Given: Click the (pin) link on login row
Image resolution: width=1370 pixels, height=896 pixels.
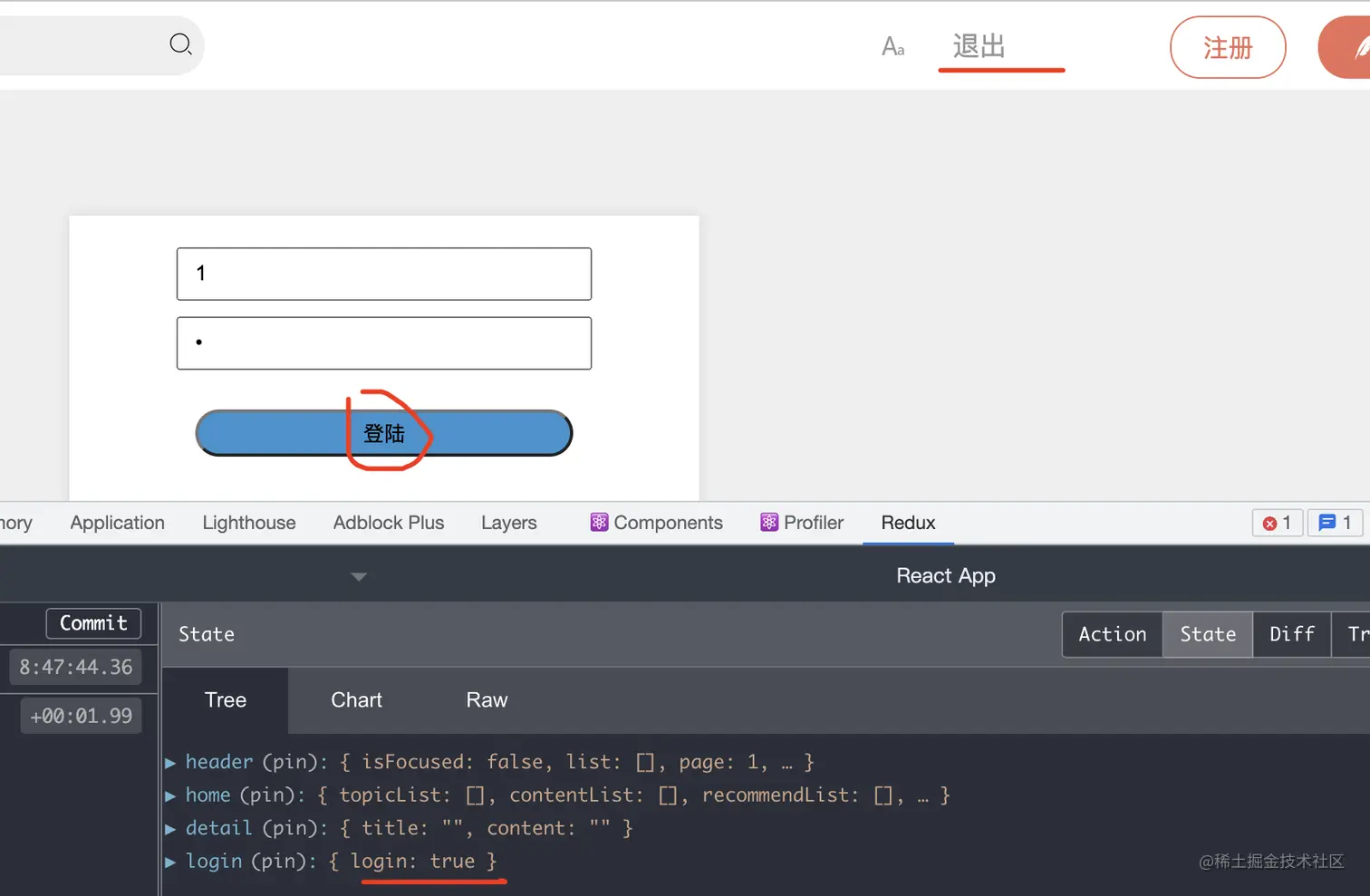Looking at the screenshot, I should pyautogui.click(x=279, y=861).
